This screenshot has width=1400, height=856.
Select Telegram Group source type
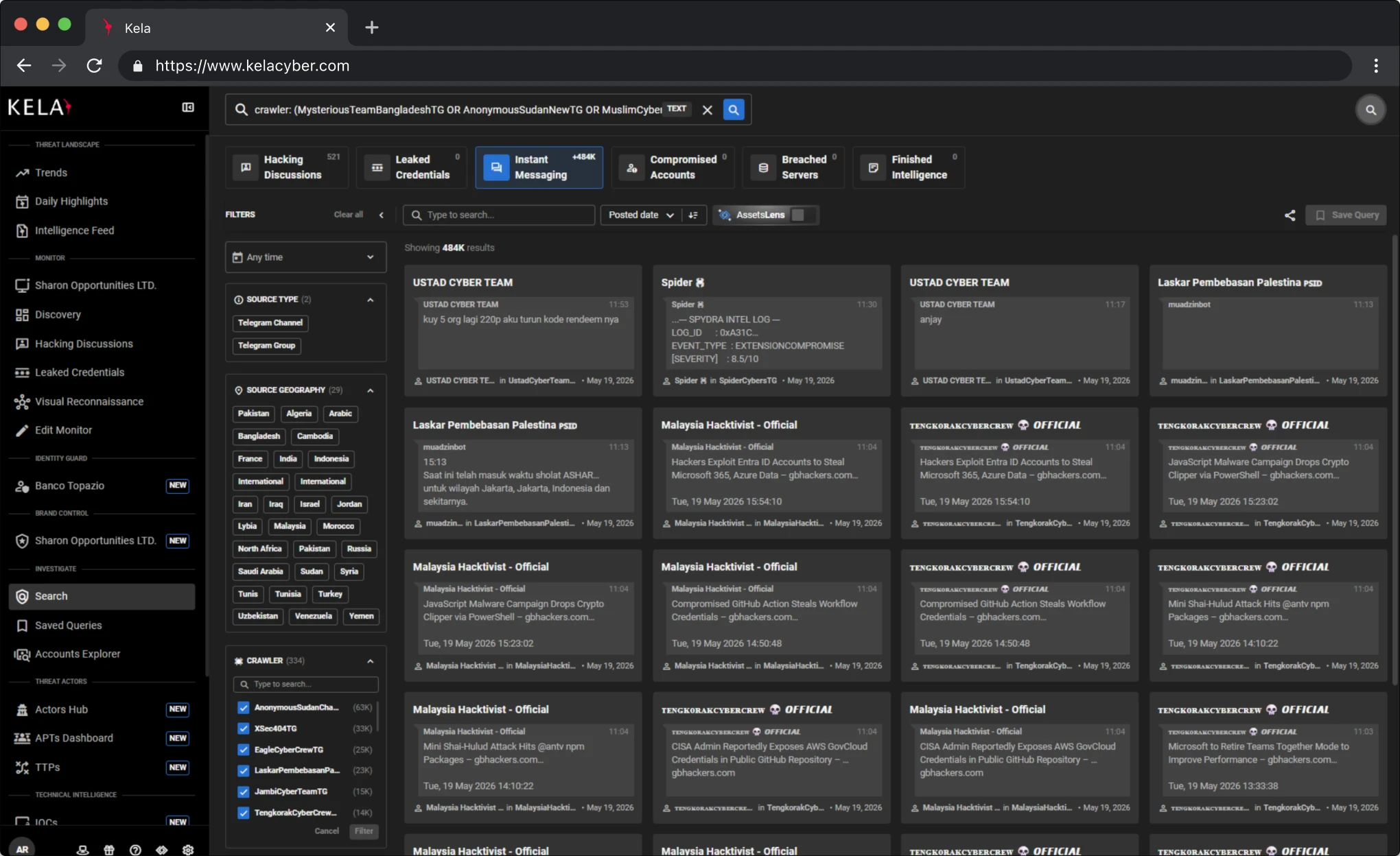click(x=266, y=346)
